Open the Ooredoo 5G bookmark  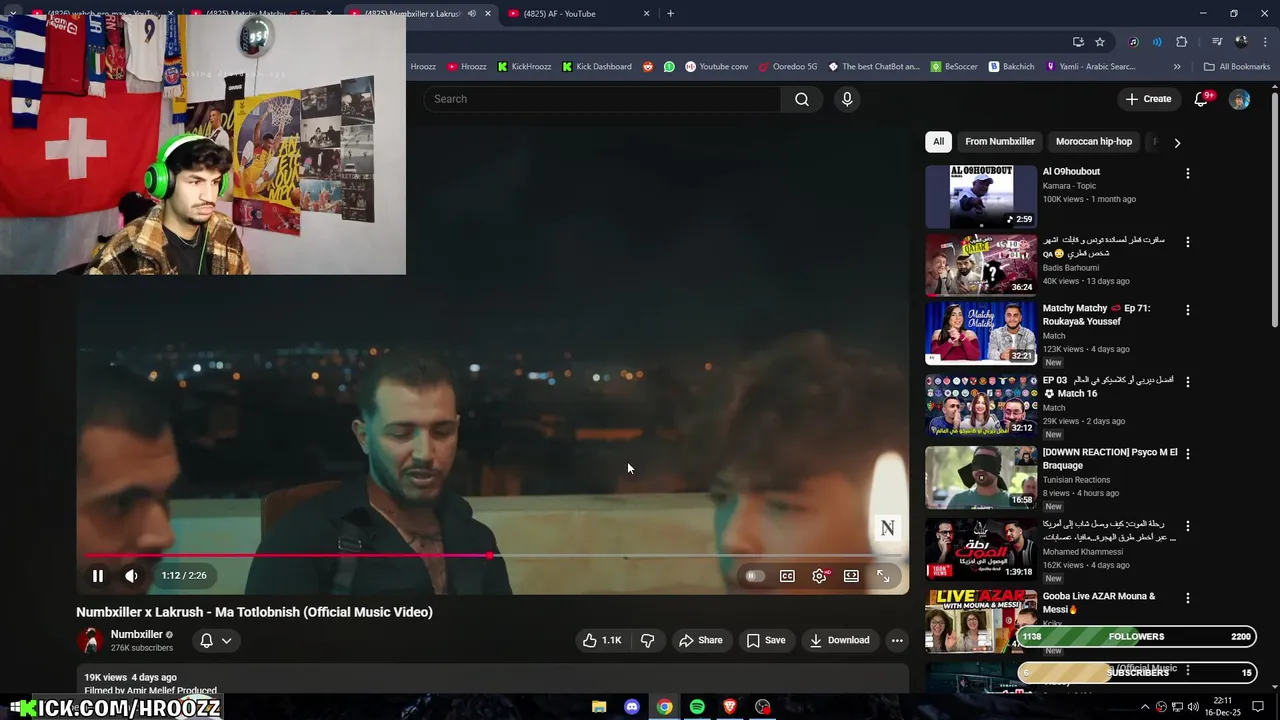(x=788, y=67)
